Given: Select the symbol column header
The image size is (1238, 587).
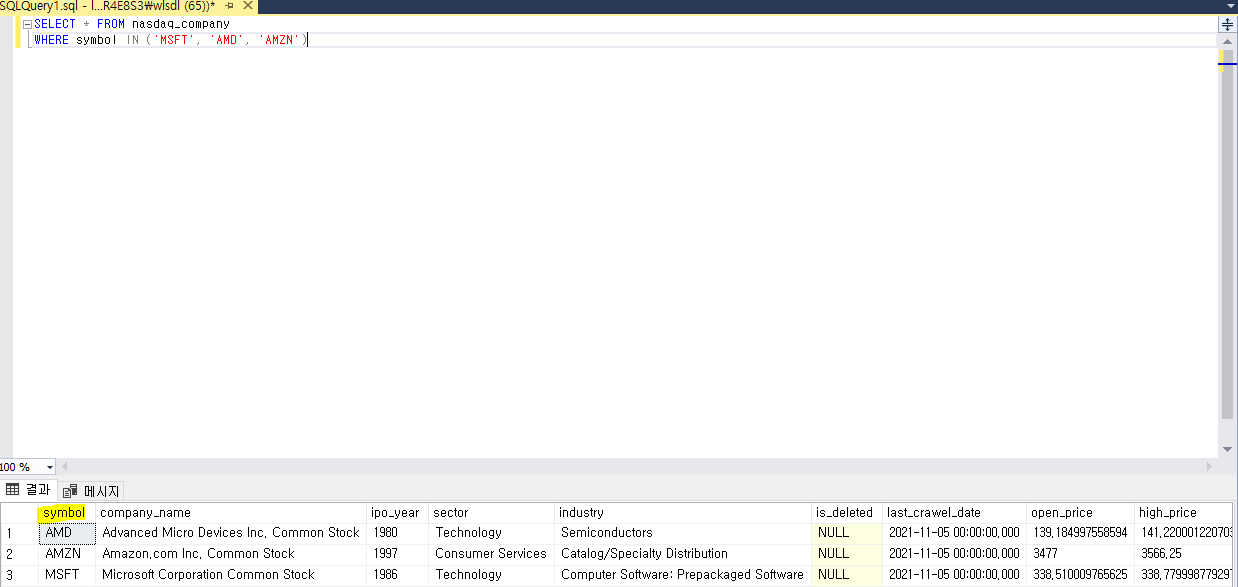Looking at the screenshot, I should 66,512.
